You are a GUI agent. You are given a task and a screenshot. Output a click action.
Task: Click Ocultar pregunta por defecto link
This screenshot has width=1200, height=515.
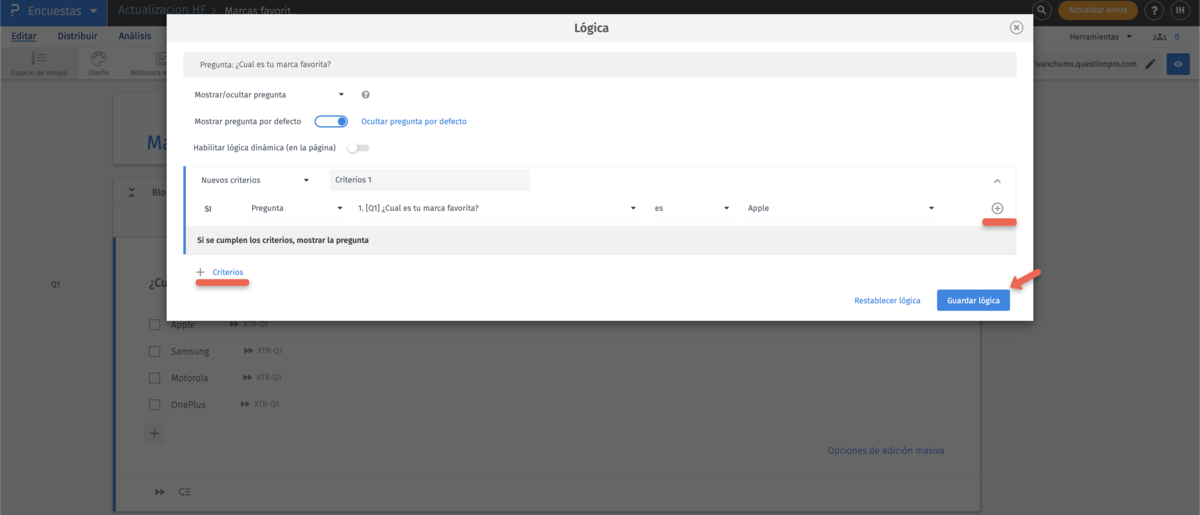(x=413, y=121)
